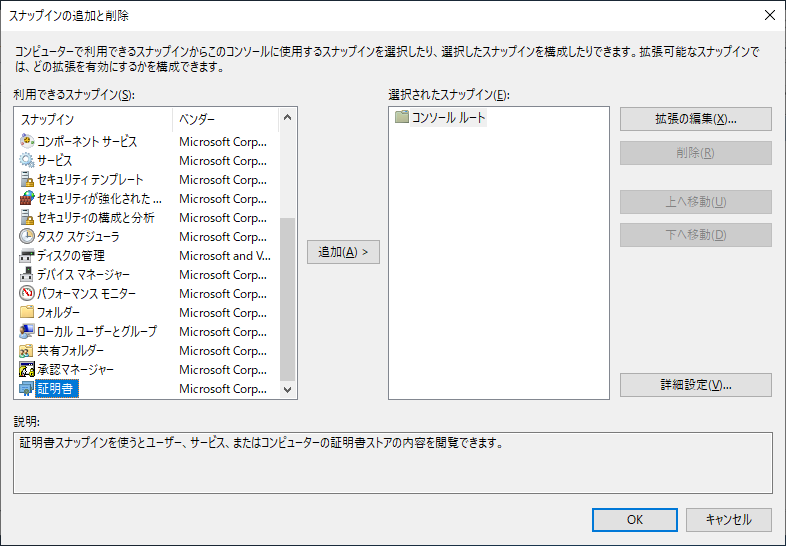Click the 追加(A) > button
The width and height of the screenshot is (786, 546).
343,252
